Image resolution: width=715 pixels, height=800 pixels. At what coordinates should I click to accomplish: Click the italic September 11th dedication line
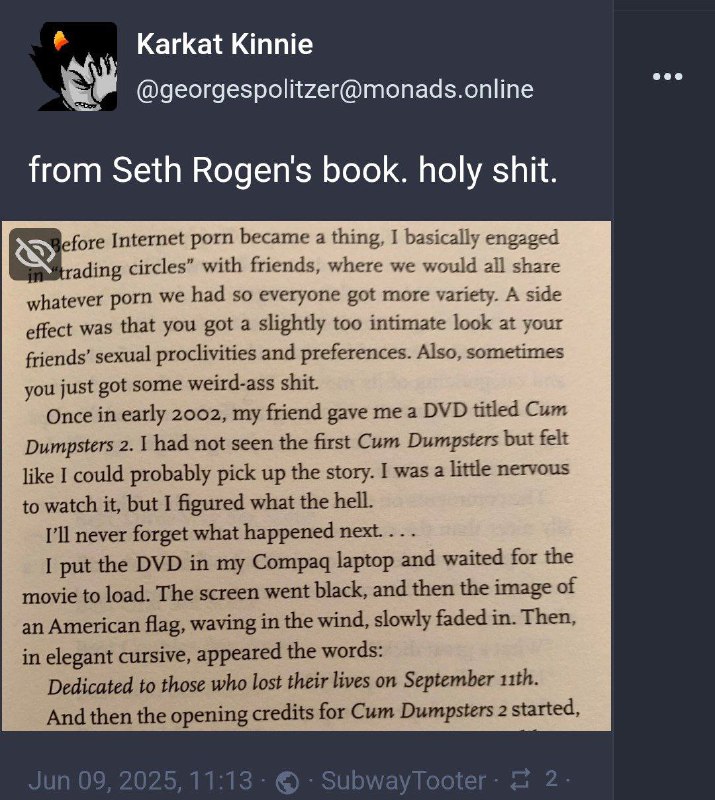(293, 683)
